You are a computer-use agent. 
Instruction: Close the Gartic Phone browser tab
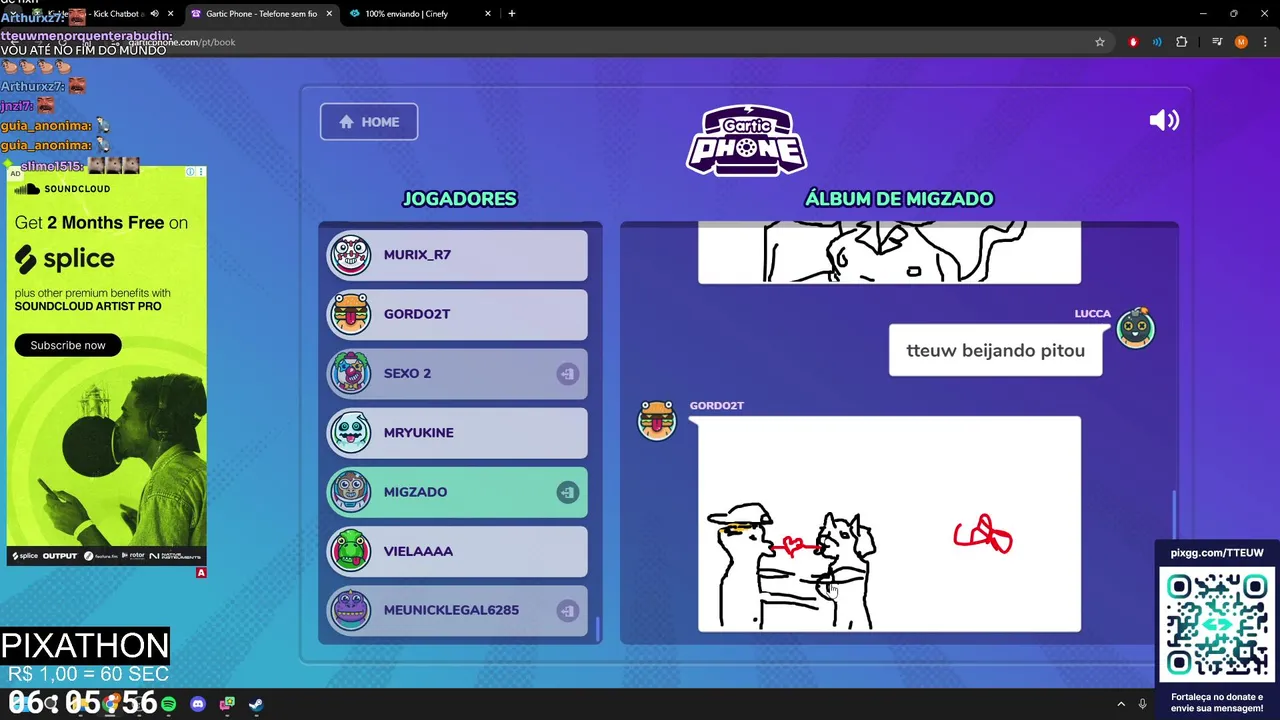(329, 14)
